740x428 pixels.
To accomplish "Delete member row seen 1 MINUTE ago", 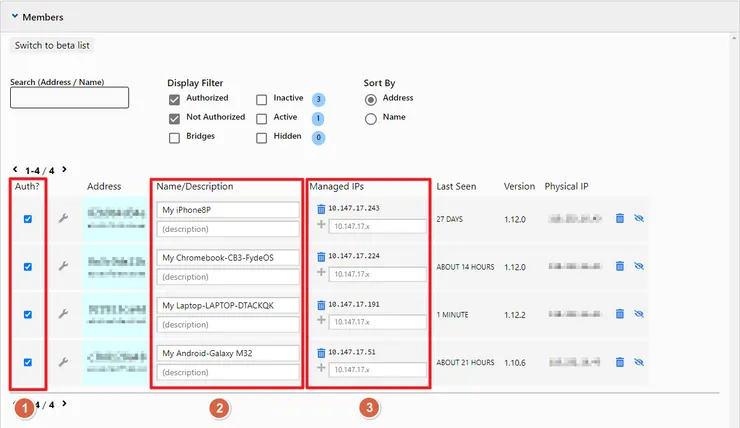I will (x=620, y=314).
